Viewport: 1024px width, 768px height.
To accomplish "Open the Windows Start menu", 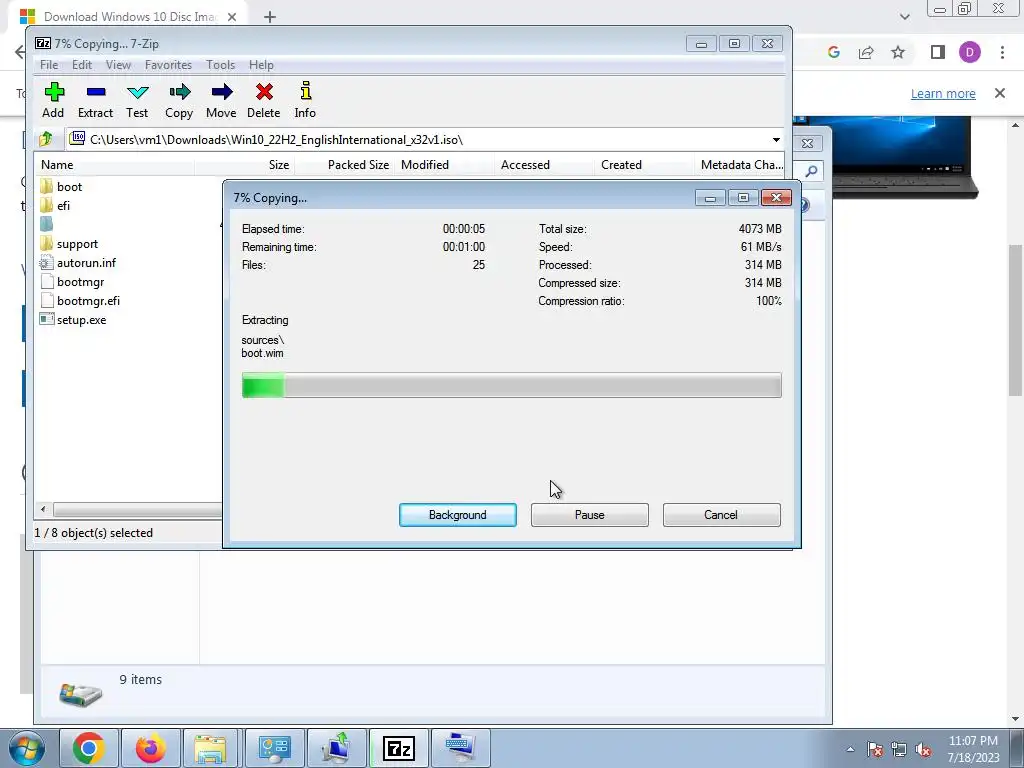I will (26, 748).
